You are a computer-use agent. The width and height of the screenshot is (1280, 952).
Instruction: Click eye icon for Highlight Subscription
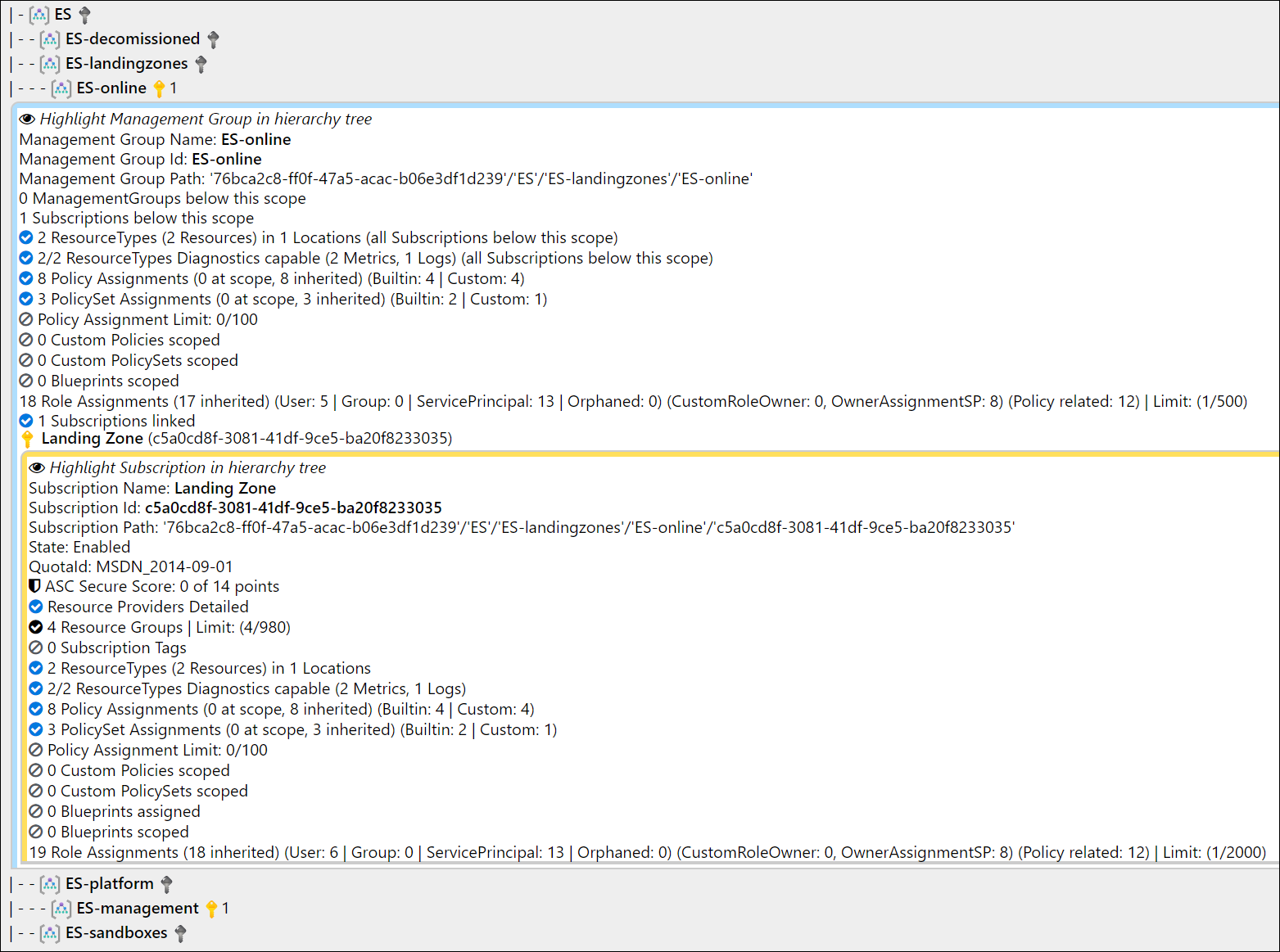click(37, 468)
